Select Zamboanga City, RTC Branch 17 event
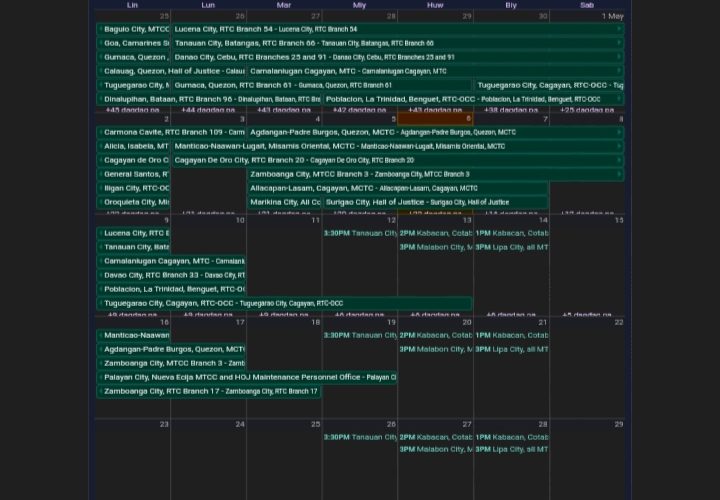The width and height of the screenshot is (720, 500). click(208, 391)
